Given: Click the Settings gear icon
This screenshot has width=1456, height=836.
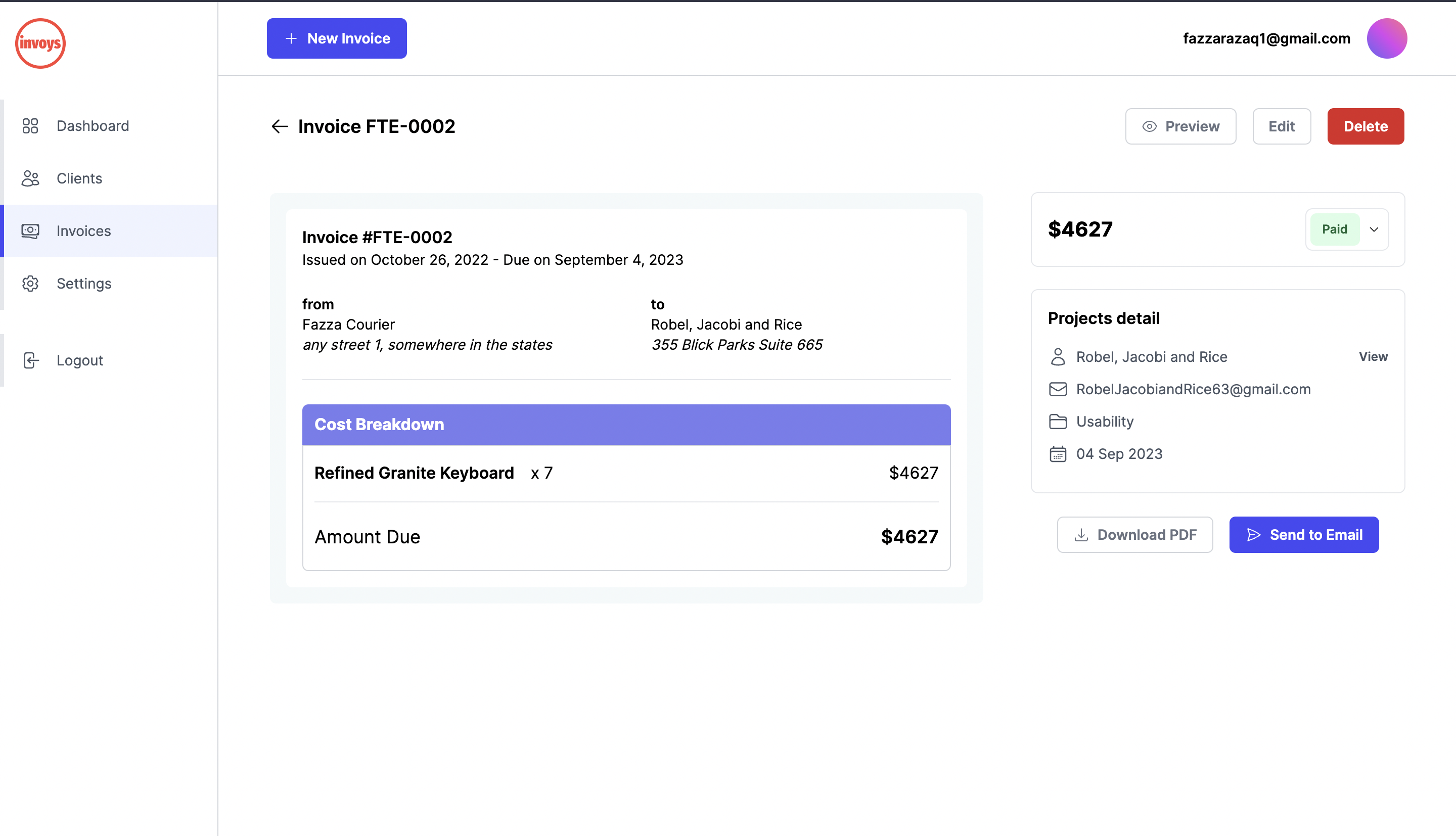Looking at the screenshot, I should pos(30,284).
